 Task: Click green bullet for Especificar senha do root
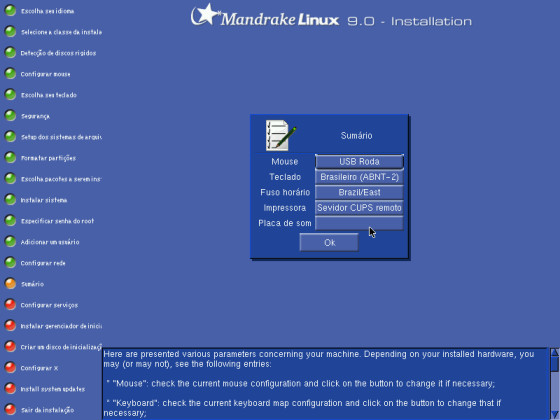tap(10, 220)
